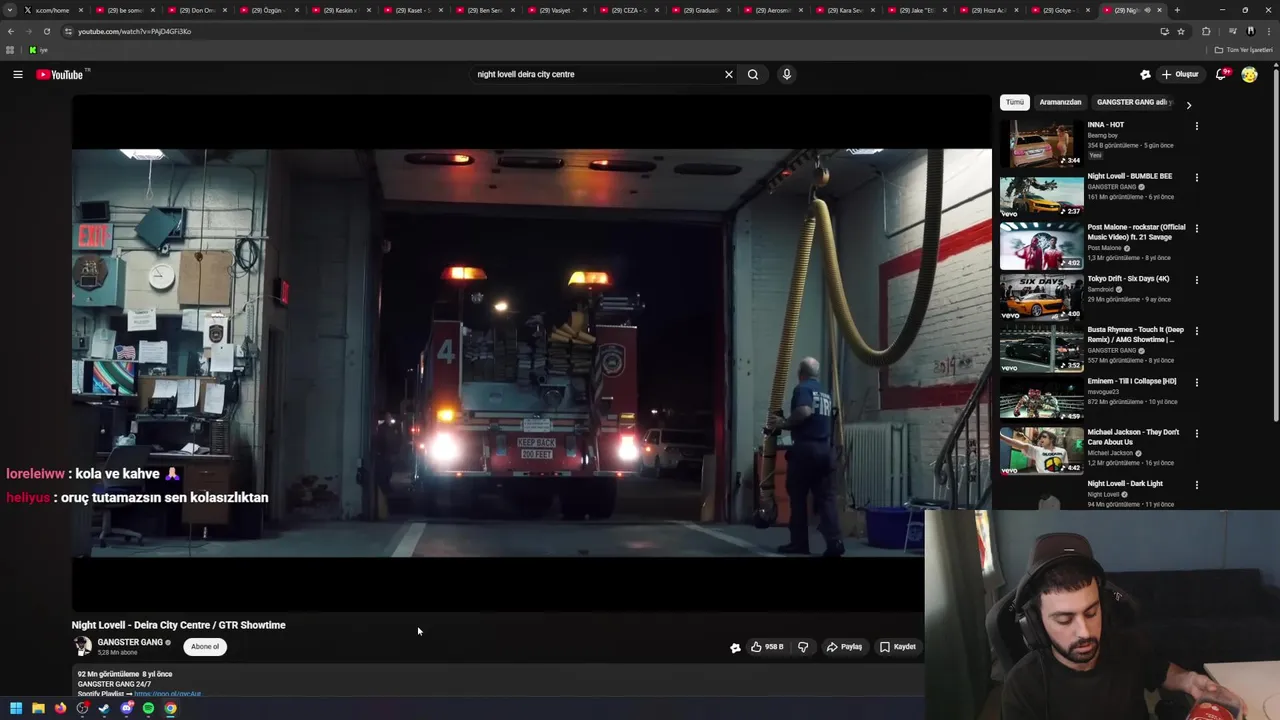
Task: Open options menu for Busta Rhymes - Touch It
Action: tap(1196, 331)
